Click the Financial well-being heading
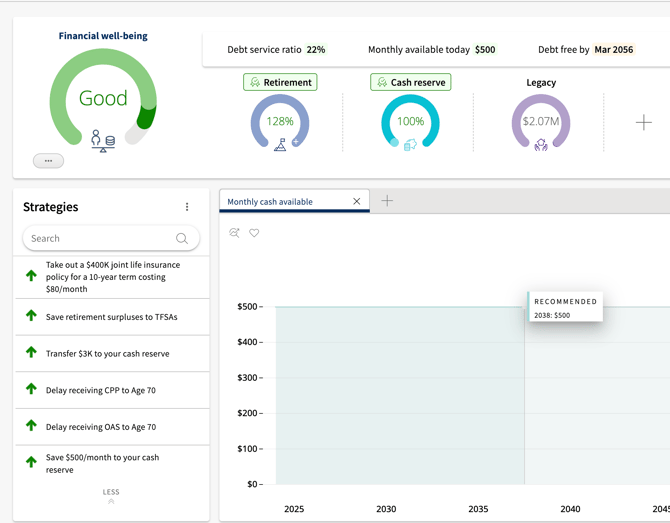This screenshot has height=523, width=670. click(x=103, y=36)
